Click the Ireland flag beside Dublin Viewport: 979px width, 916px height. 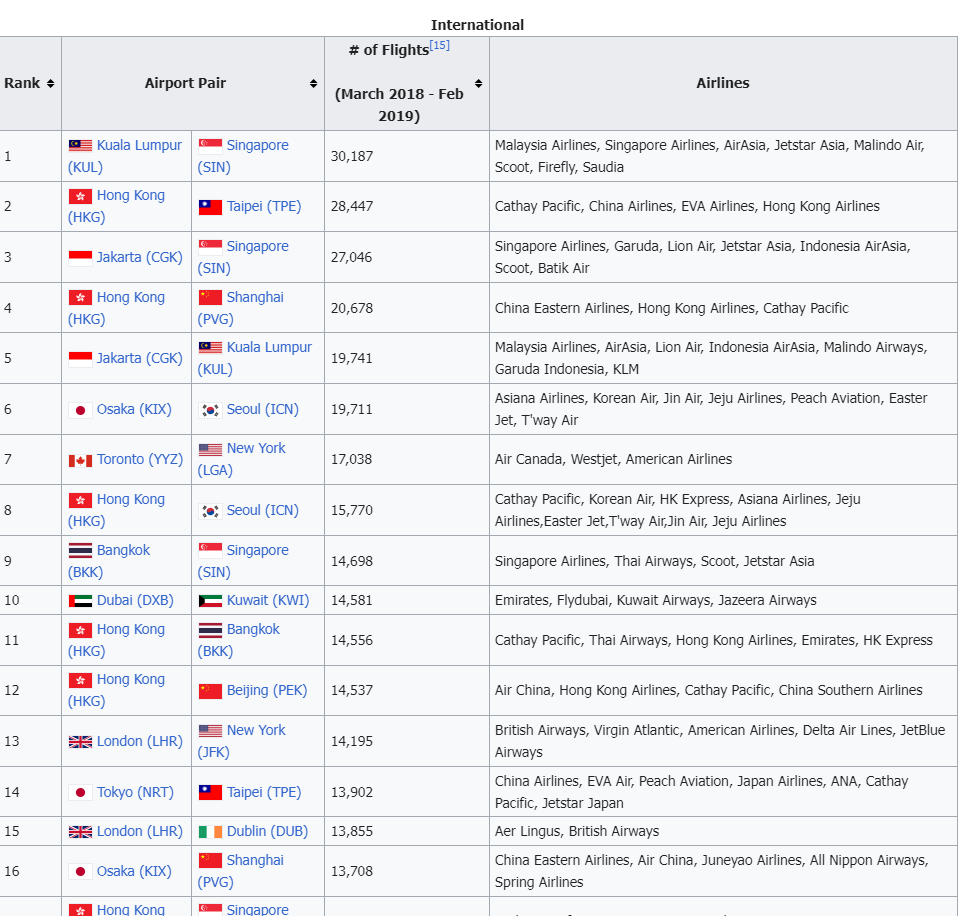(x=210, y=832)
